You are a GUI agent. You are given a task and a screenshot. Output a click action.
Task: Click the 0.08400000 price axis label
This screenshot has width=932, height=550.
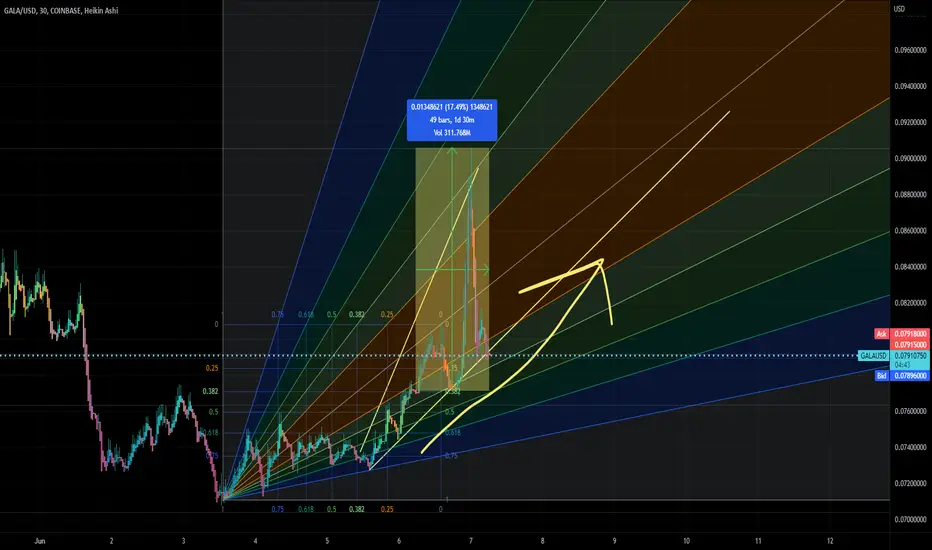pos(911,267)
